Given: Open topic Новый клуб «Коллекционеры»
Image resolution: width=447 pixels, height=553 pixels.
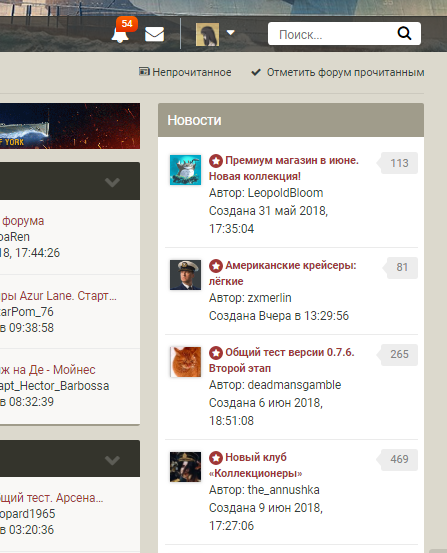Looking at the screenshot, I should point(255,465).
